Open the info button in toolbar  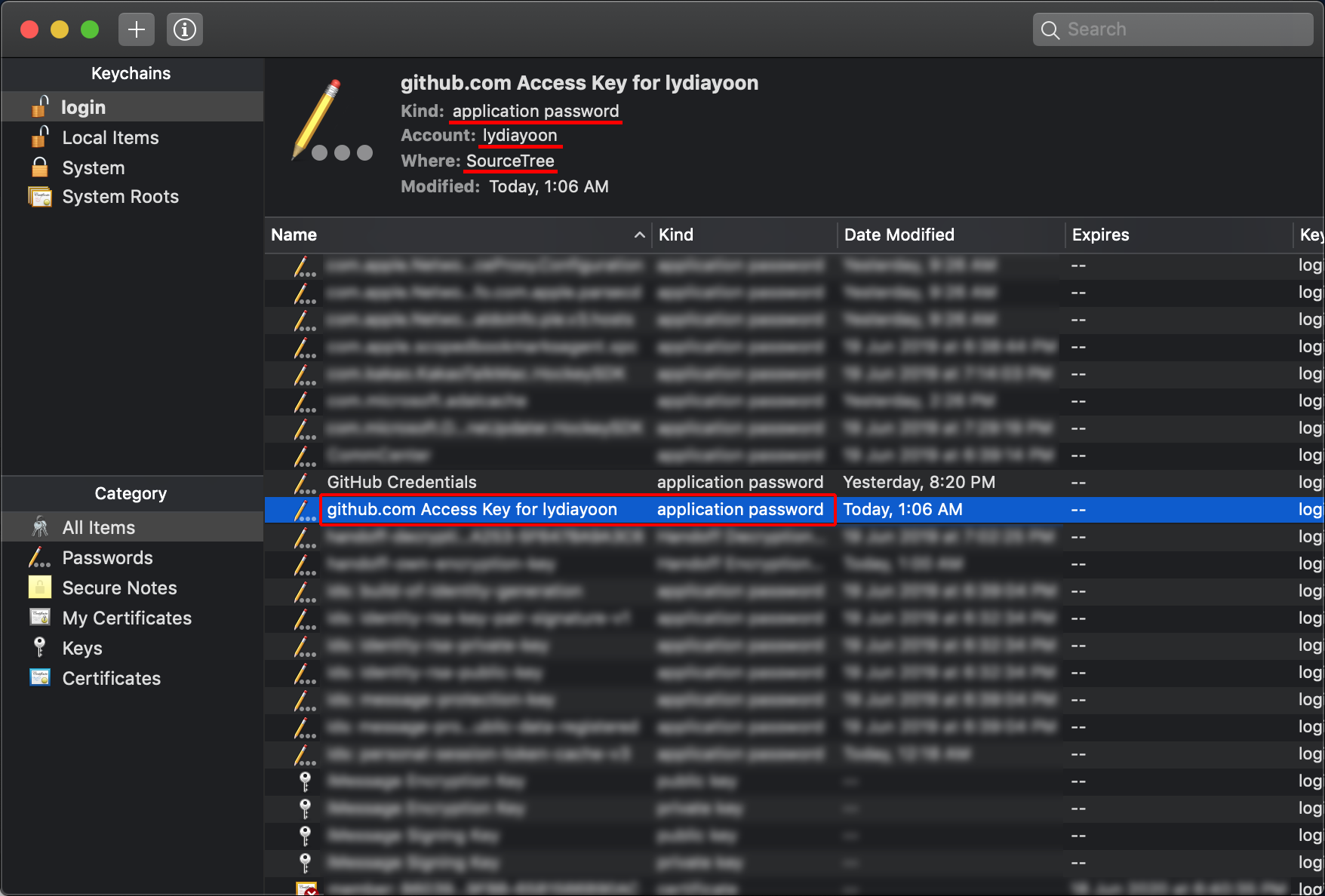[185, 29]
